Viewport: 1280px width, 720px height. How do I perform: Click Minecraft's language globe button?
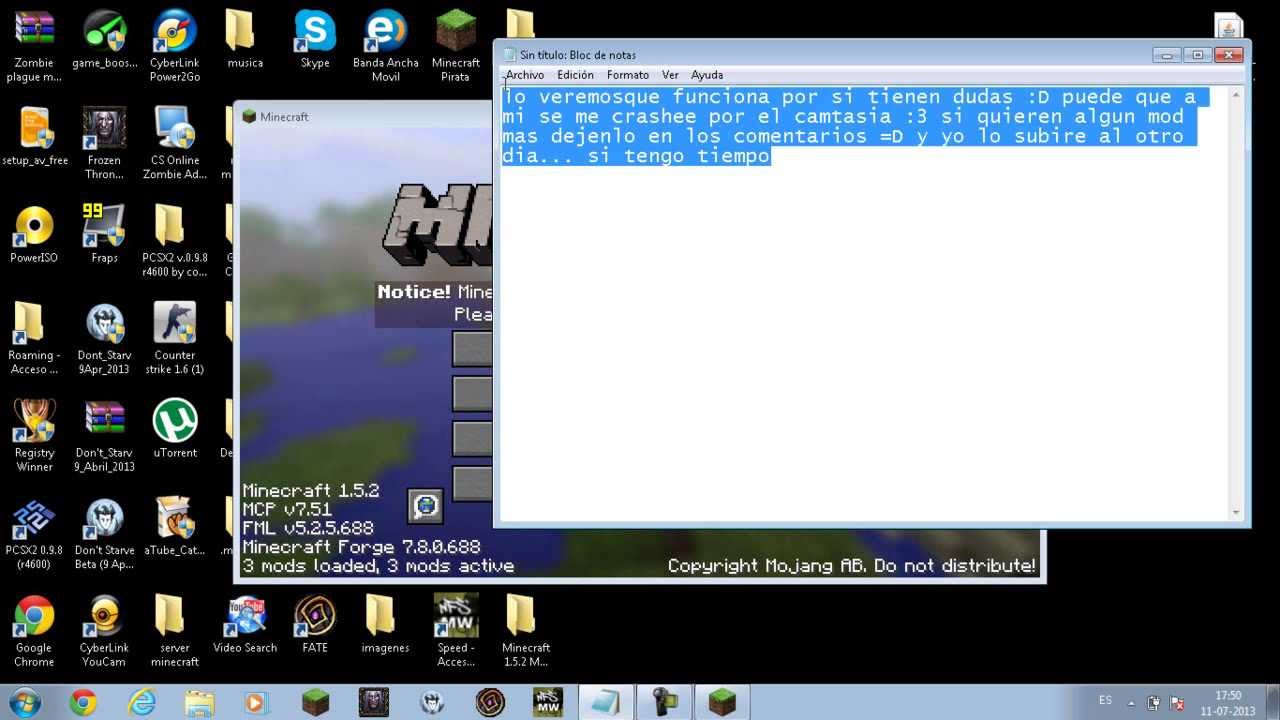pos(425,505)
